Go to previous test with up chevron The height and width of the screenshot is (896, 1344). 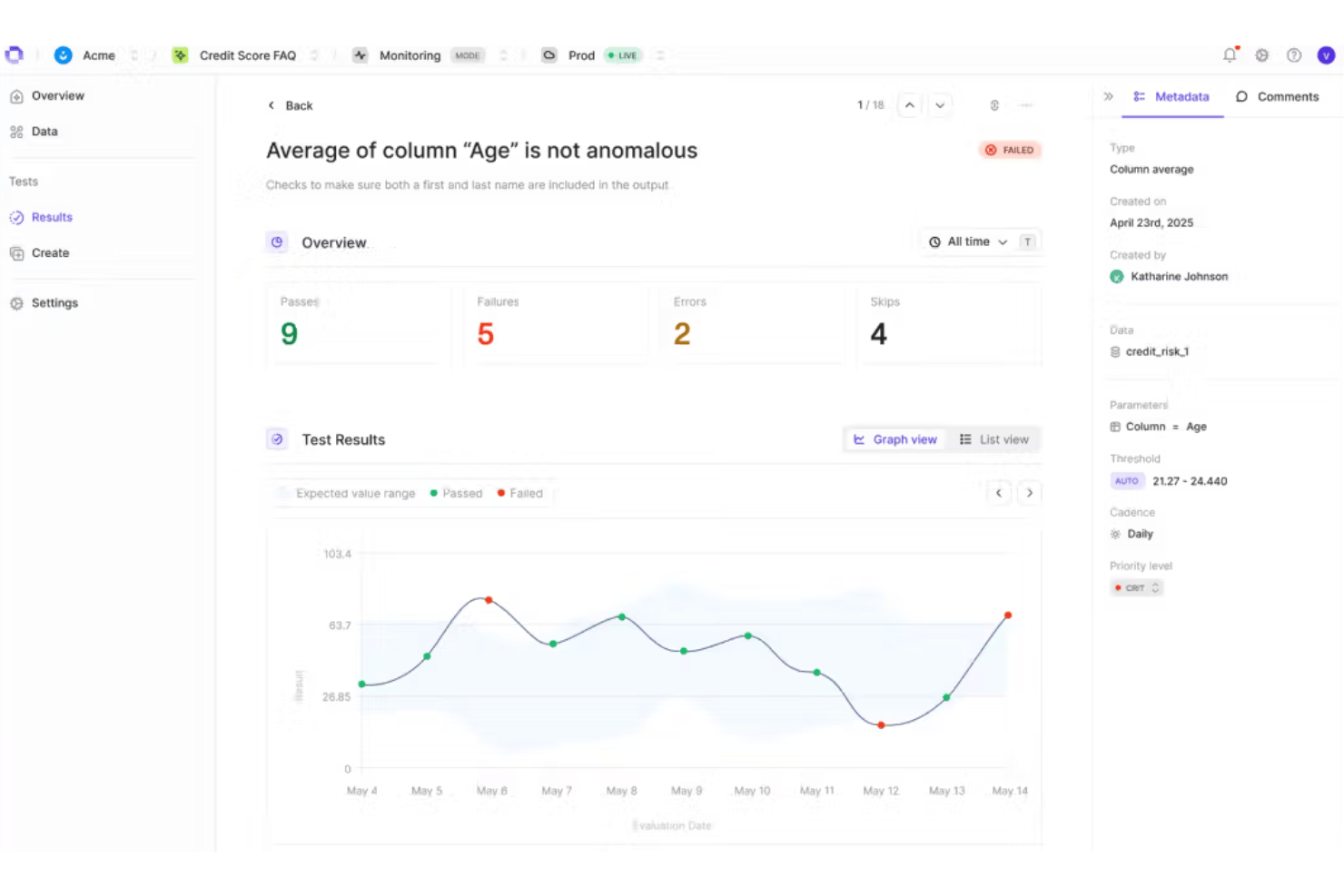point(909,105)
